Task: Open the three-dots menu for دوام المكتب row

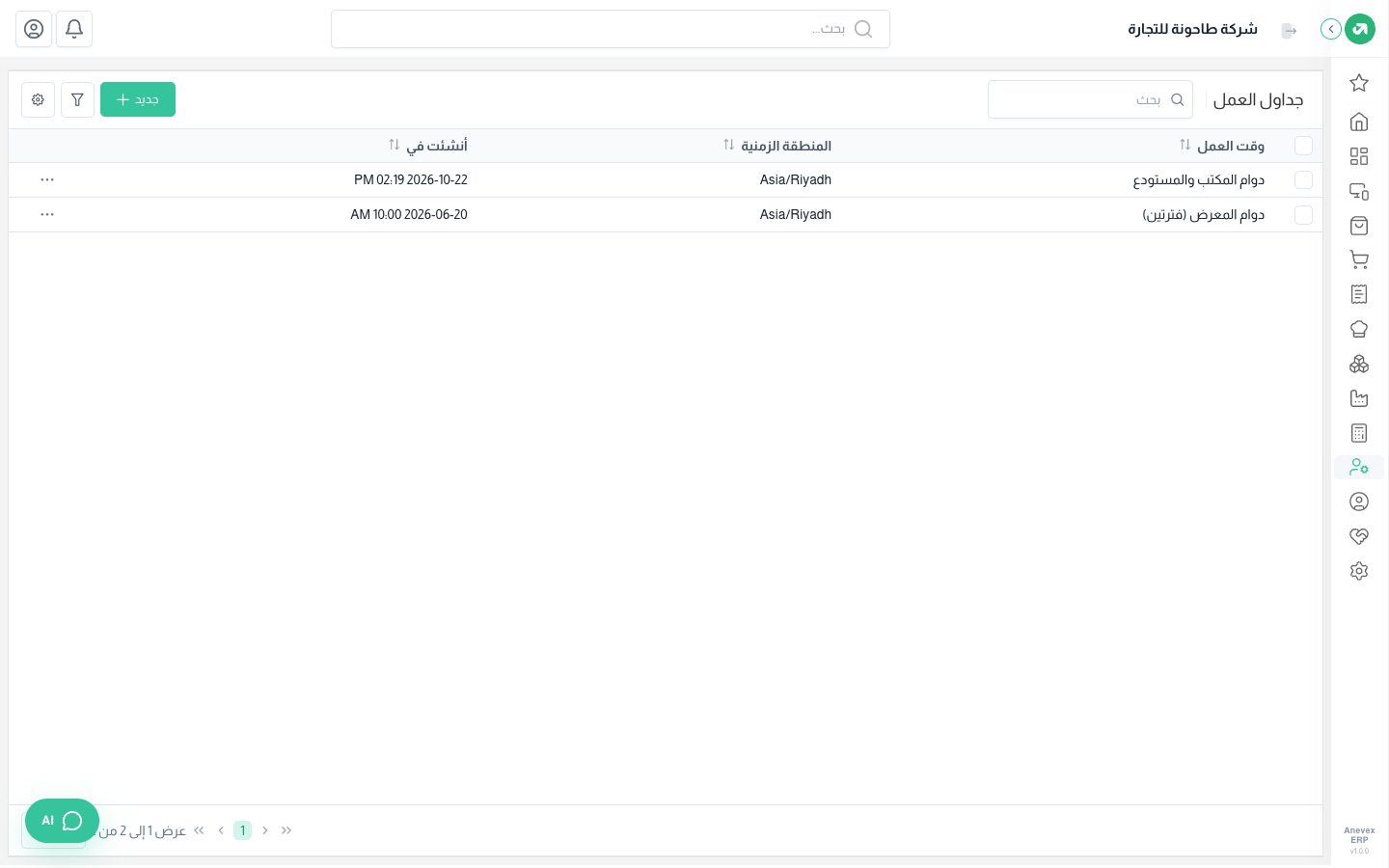Action: pyautogui.click(x=47, y=180)
